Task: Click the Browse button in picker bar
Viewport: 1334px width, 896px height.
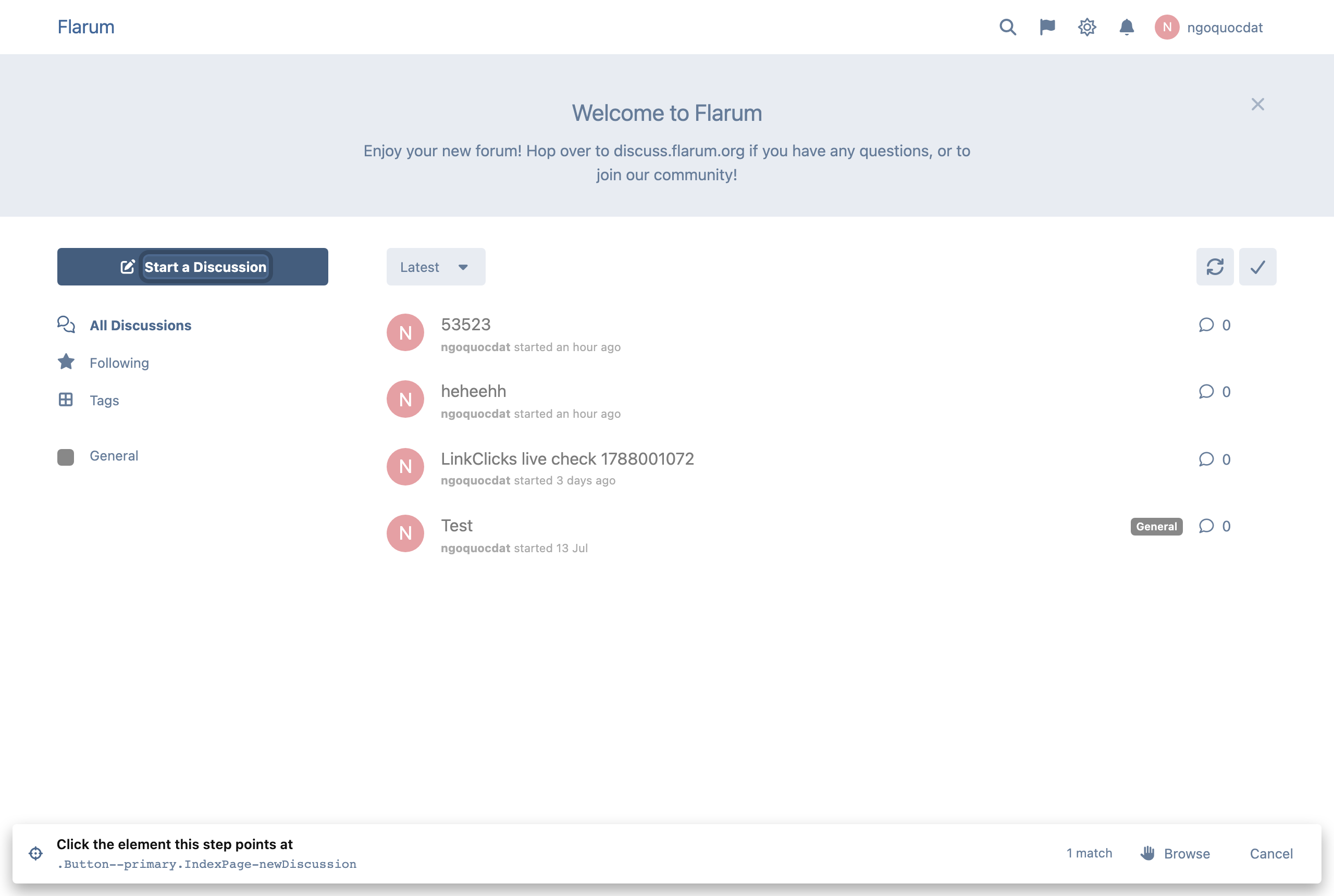Action: click(x=1175, y=853)
